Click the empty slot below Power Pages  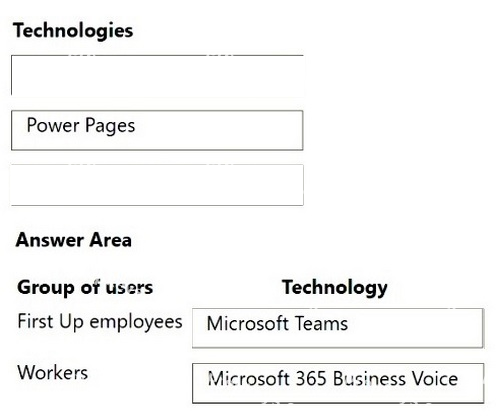coord(157,185)
